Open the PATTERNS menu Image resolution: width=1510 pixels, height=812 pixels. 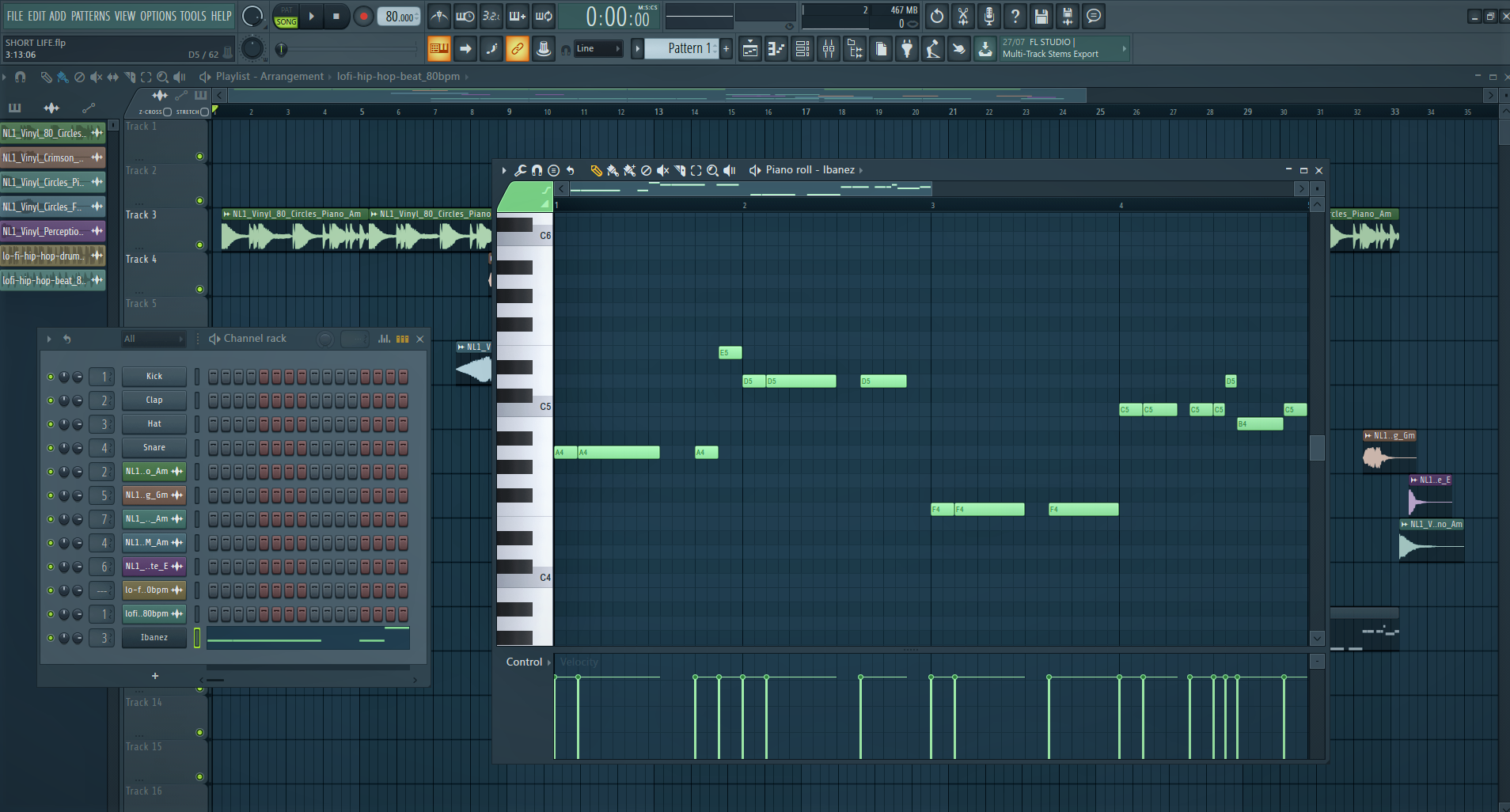tap(91, 16)
